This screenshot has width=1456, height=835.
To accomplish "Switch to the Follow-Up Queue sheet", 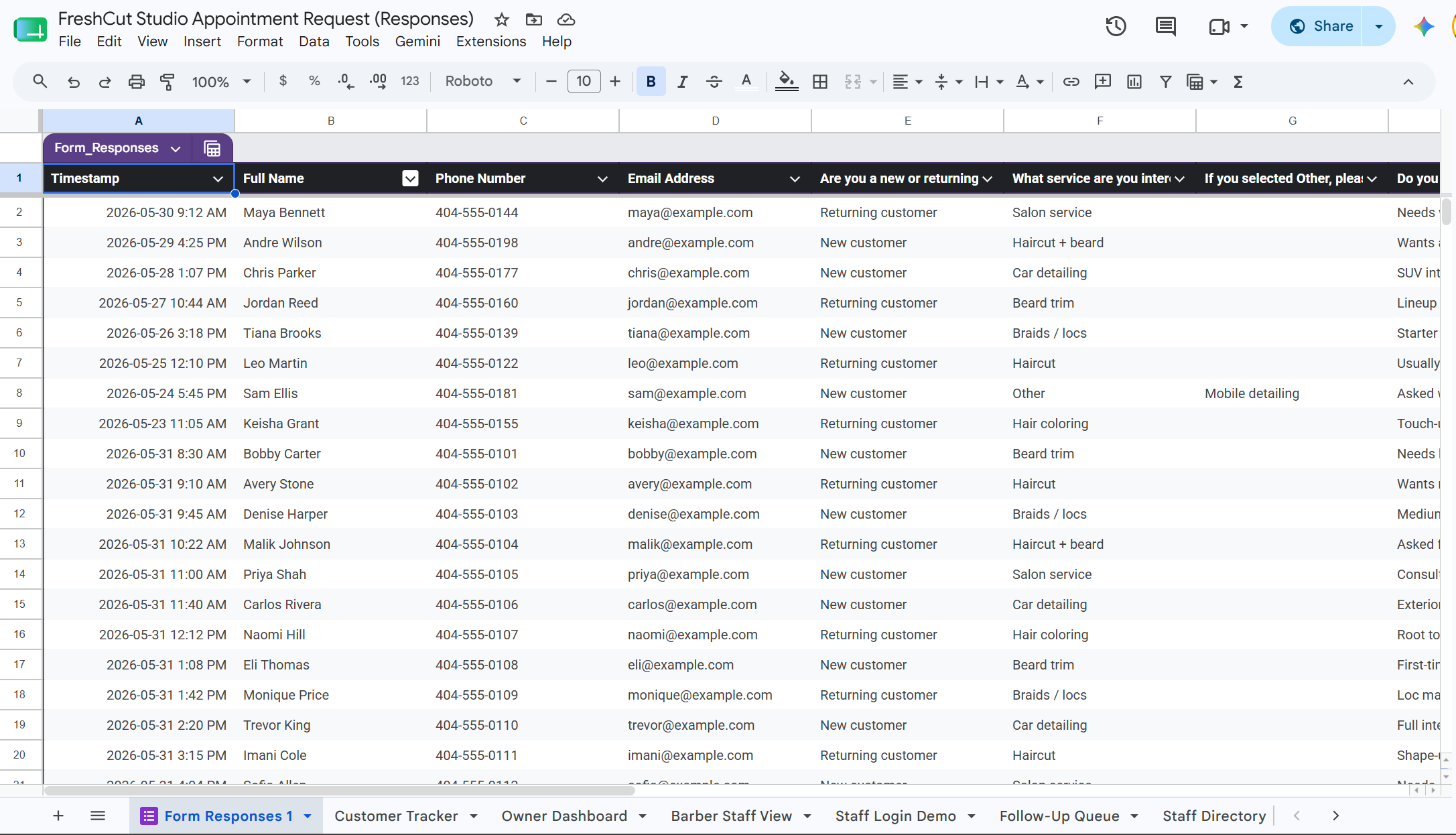I will click(x=1059, y=816).
